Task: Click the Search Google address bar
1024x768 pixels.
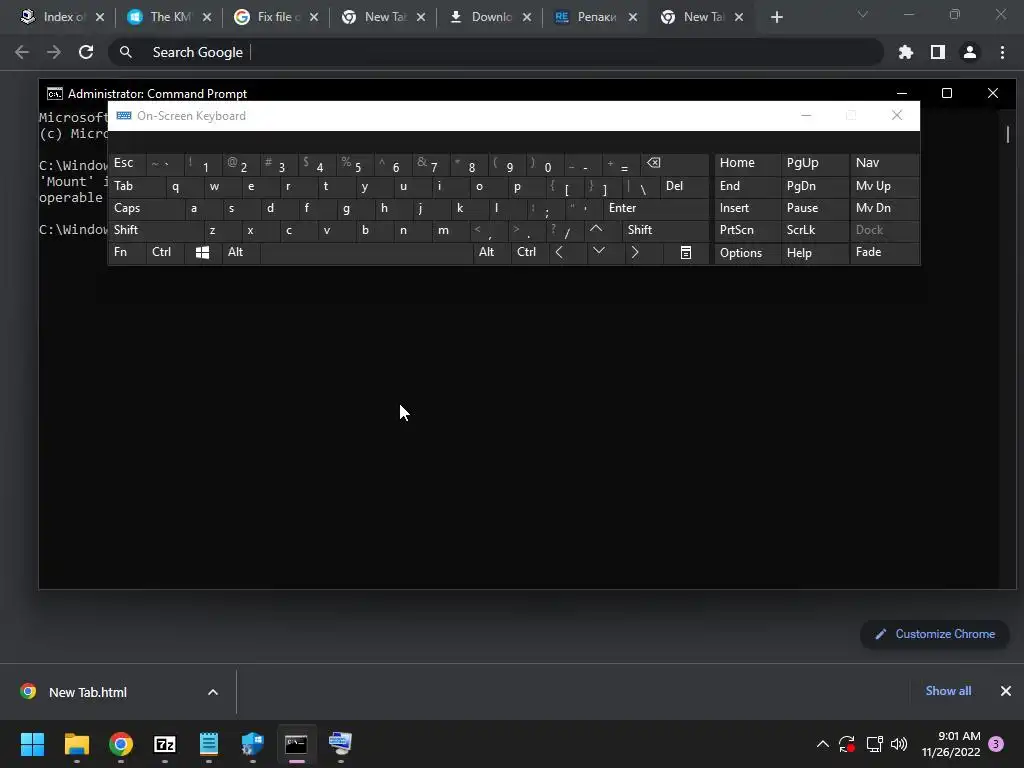Action: [496, 52]
